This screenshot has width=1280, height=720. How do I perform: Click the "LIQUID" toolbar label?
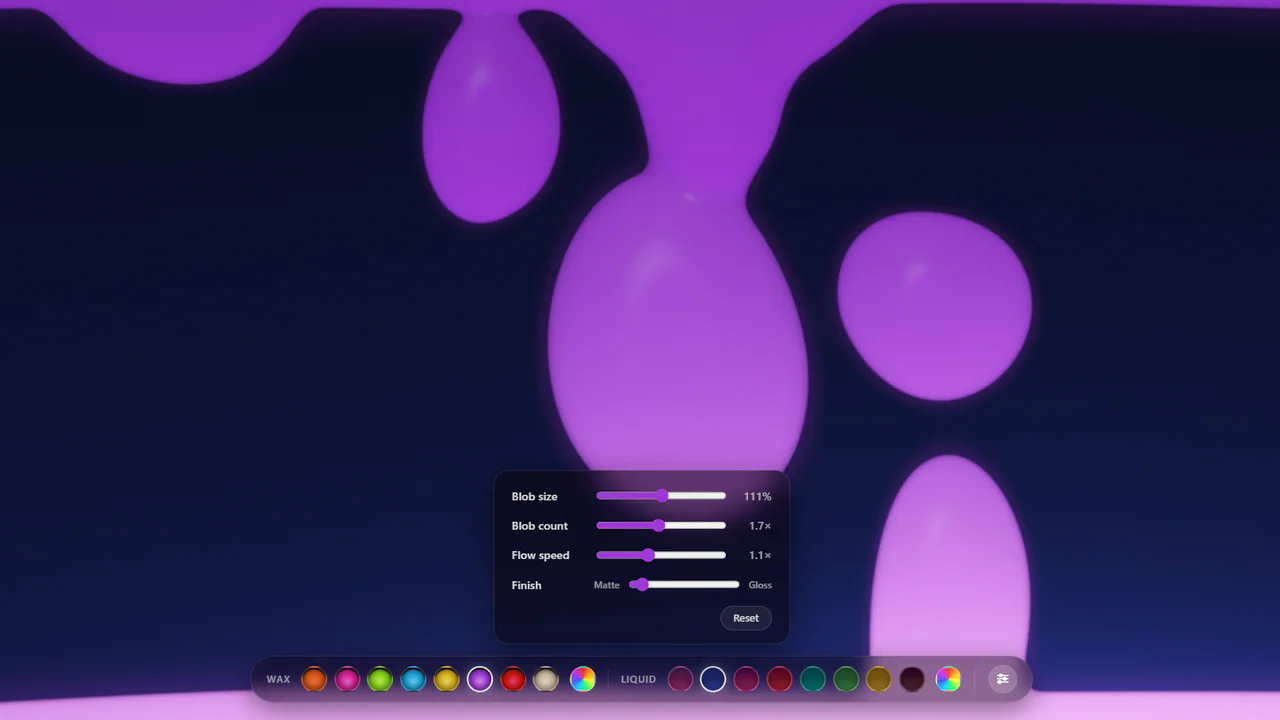[638, 680]
